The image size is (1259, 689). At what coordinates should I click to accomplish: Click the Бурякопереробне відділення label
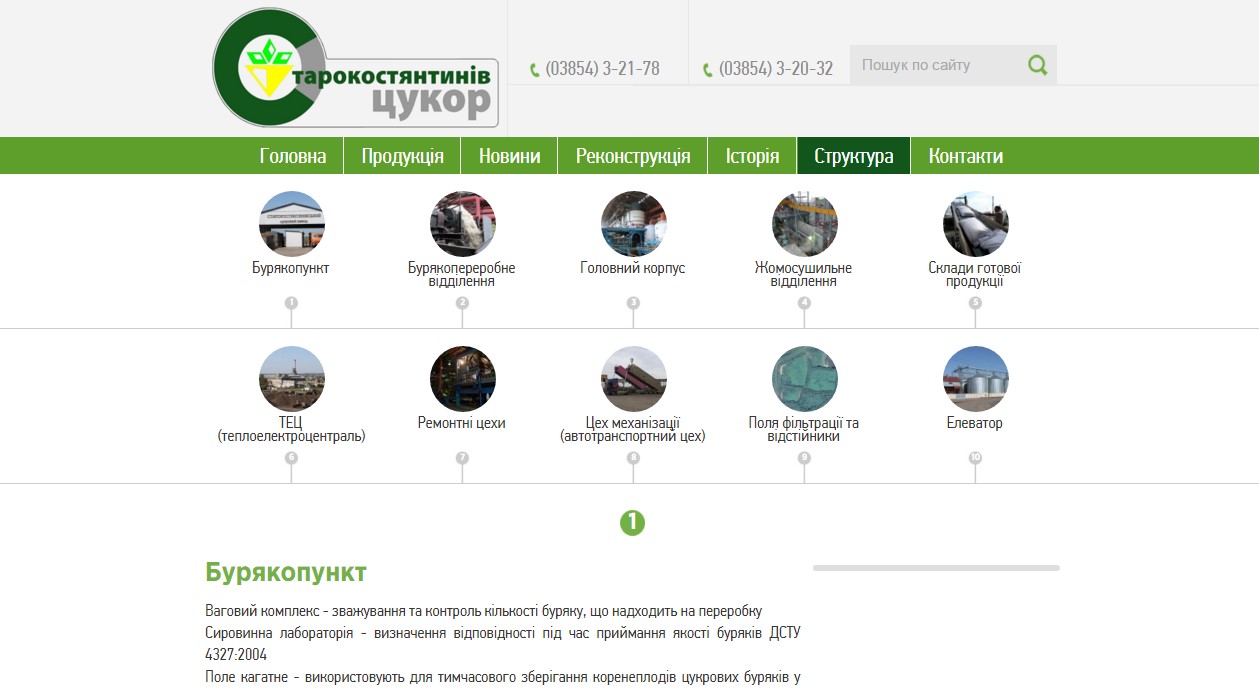pos(462,274)
